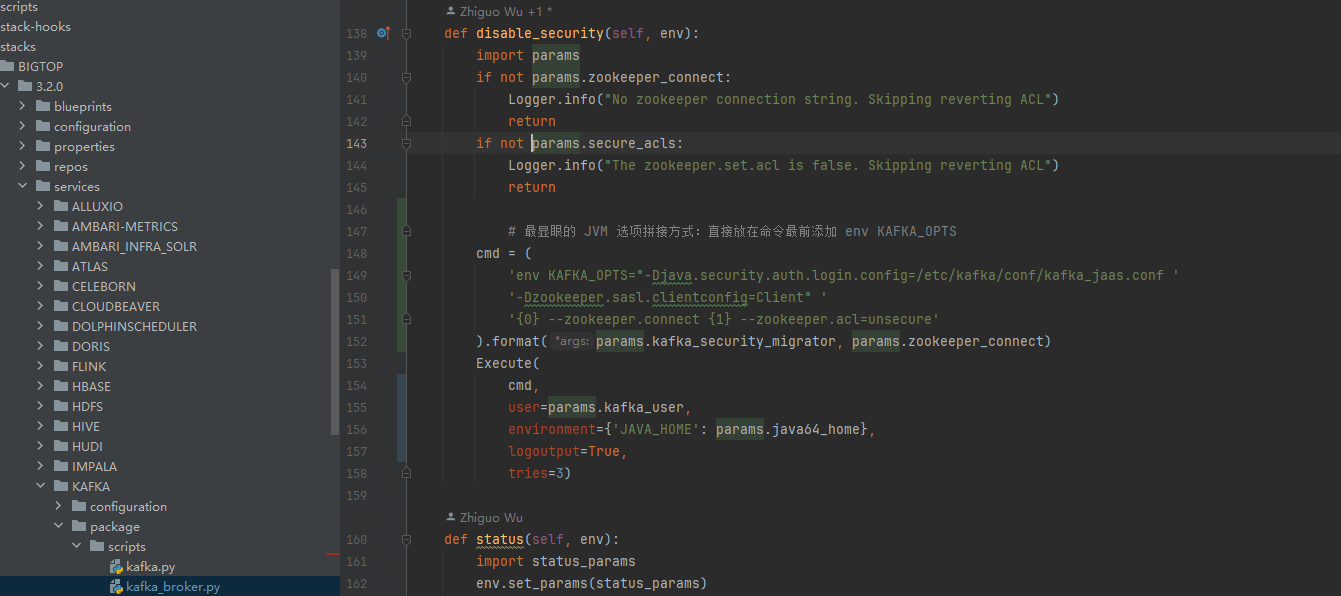Expand the FLINK service folder
The image size is (1341, 596).
click(41, 367)
